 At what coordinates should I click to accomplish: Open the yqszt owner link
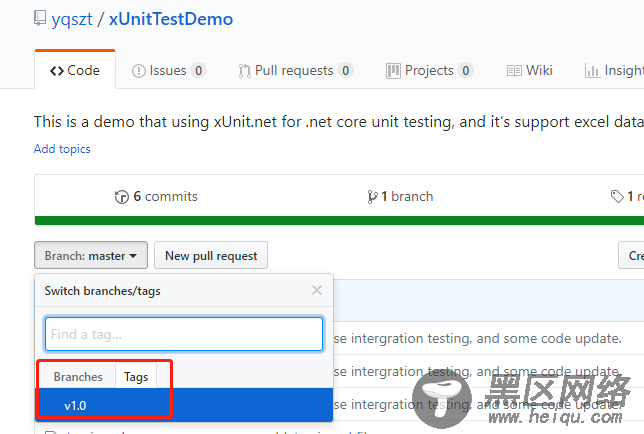coord(72,19)
